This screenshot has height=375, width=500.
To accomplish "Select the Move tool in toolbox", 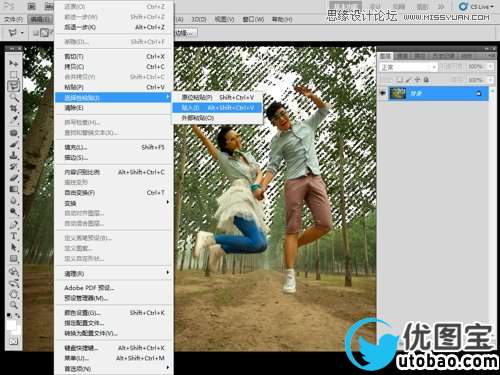I will [x=14, y=63].
